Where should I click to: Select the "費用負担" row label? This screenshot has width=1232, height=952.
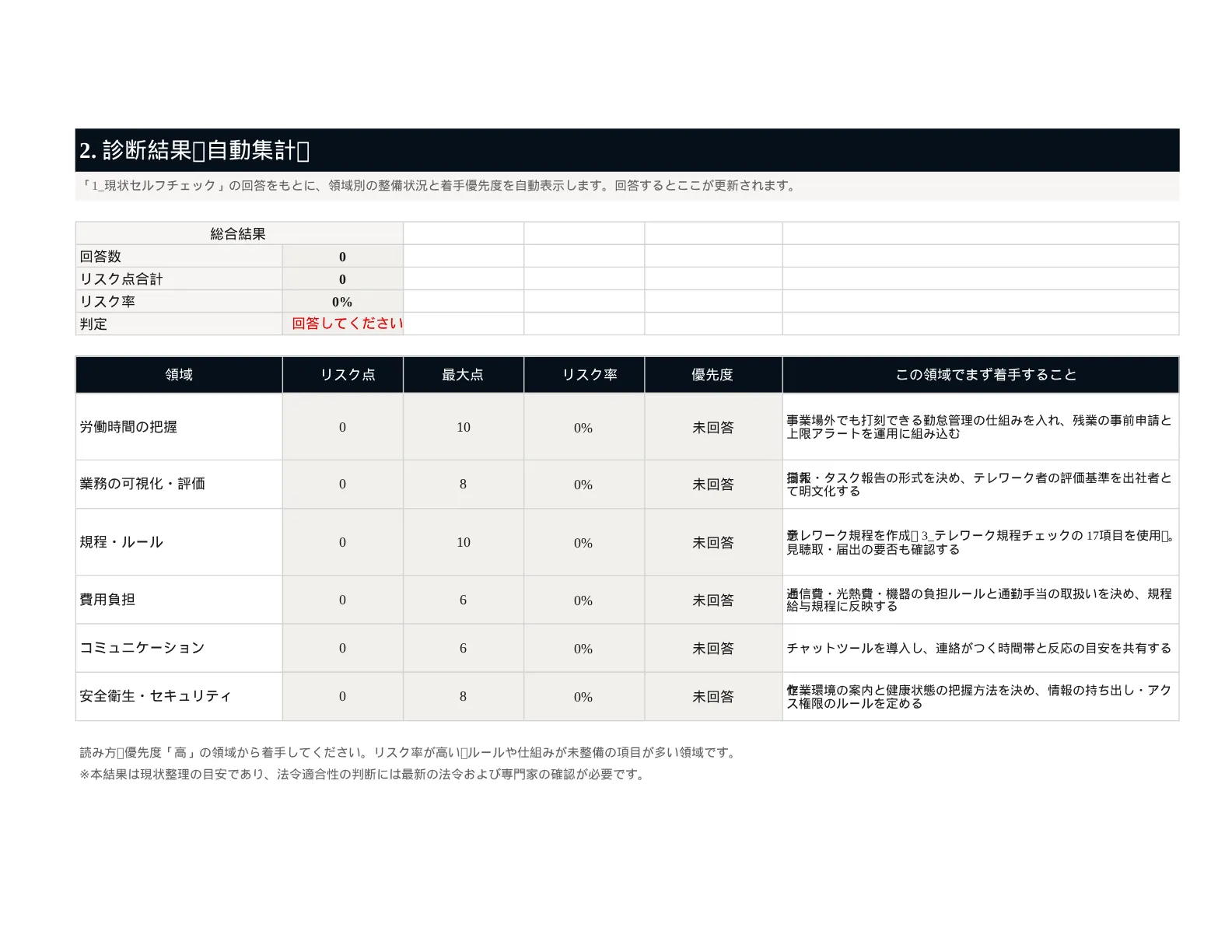(179, 600)
